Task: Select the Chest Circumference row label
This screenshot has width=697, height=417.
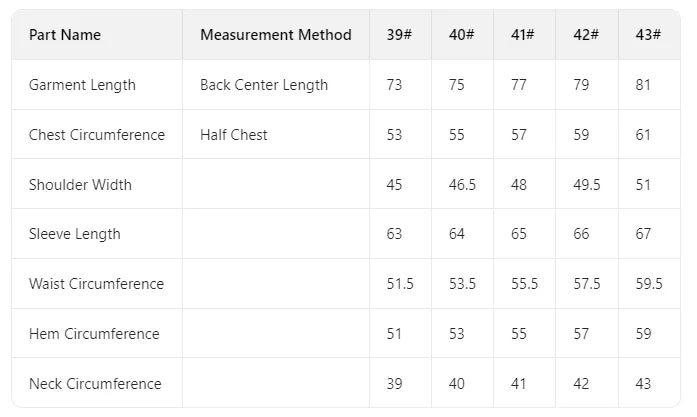Action: coord(97,135)
